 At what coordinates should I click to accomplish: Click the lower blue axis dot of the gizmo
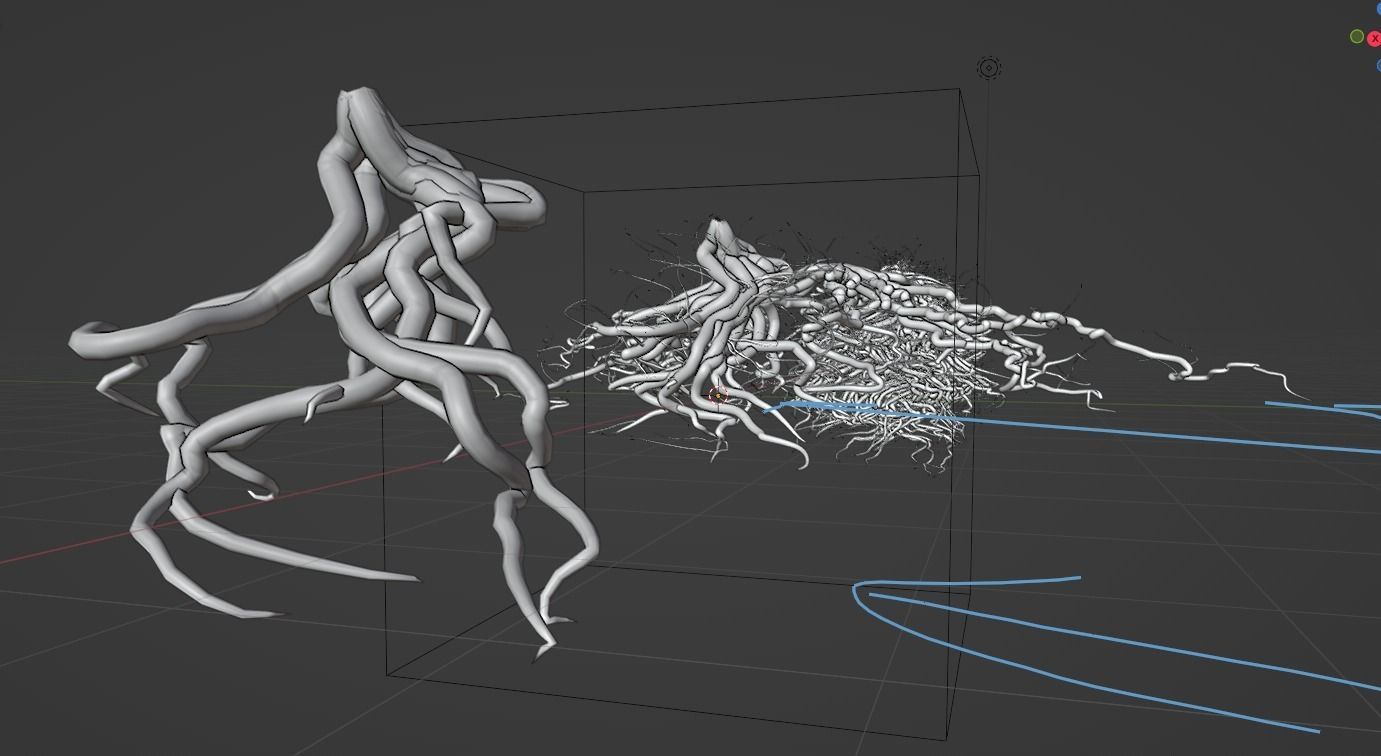tap(1378, 62)
